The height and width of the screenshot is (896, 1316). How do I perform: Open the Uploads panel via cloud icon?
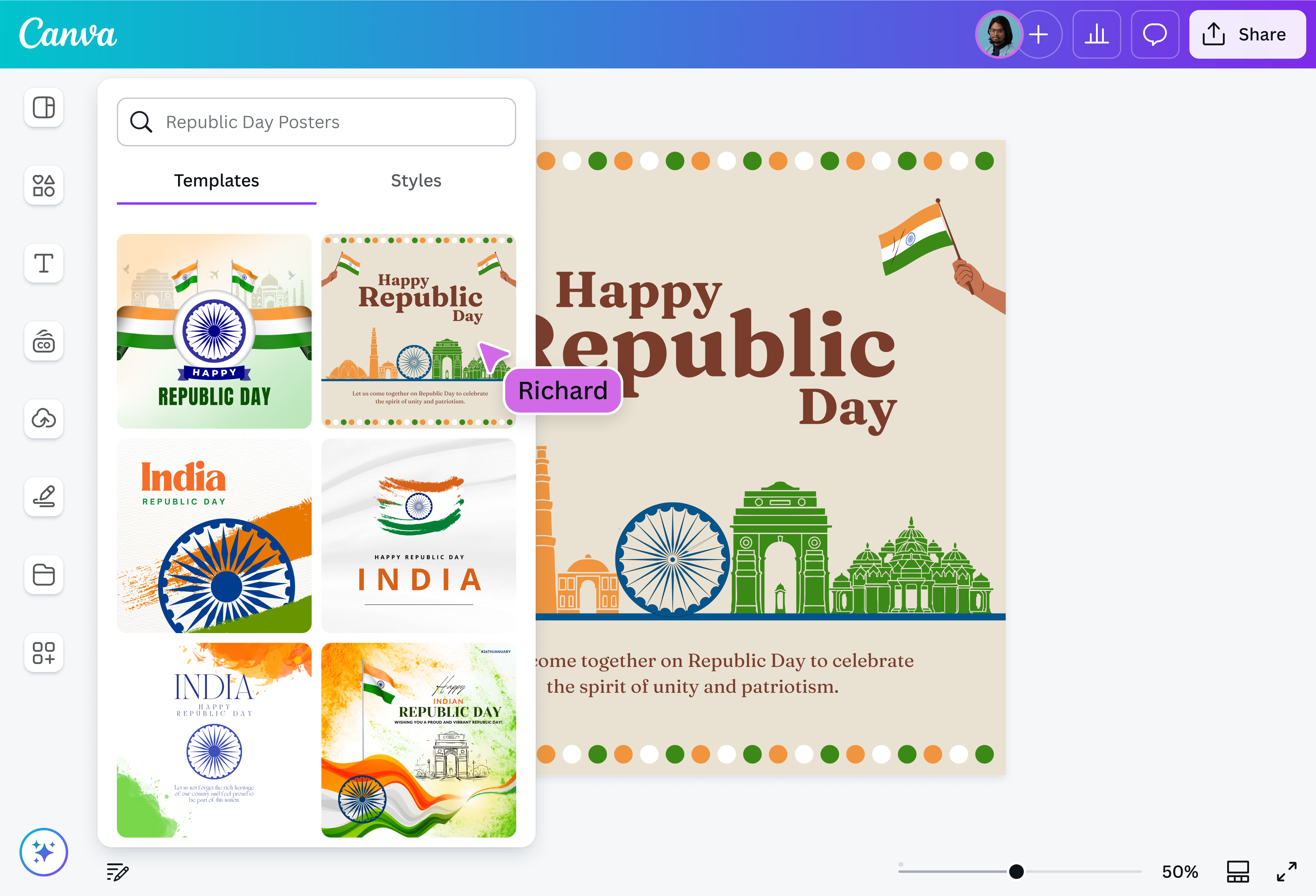pyautogui.click(x=44, y=420)
